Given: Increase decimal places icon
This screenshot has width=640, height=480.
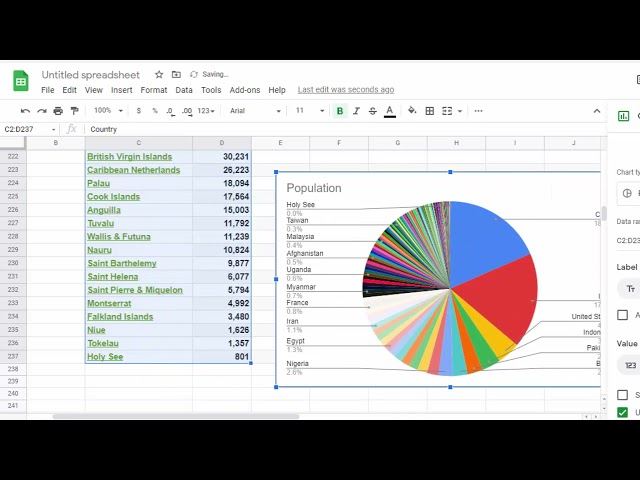Looking at the screenshot, I should tap(187, 111).
